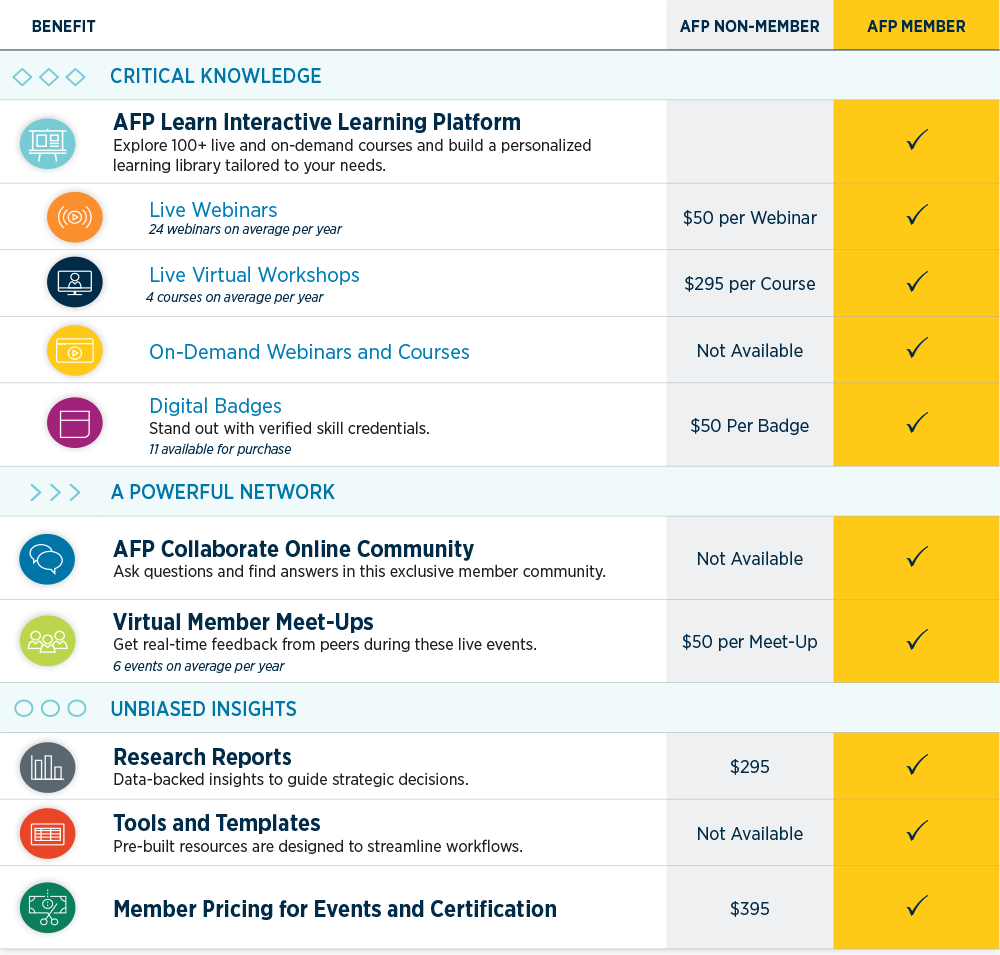The height and width of the screenshot is (955, 1000).
Task: Click the member checkmark for Research Reports
Action: (x=916, y=764)
